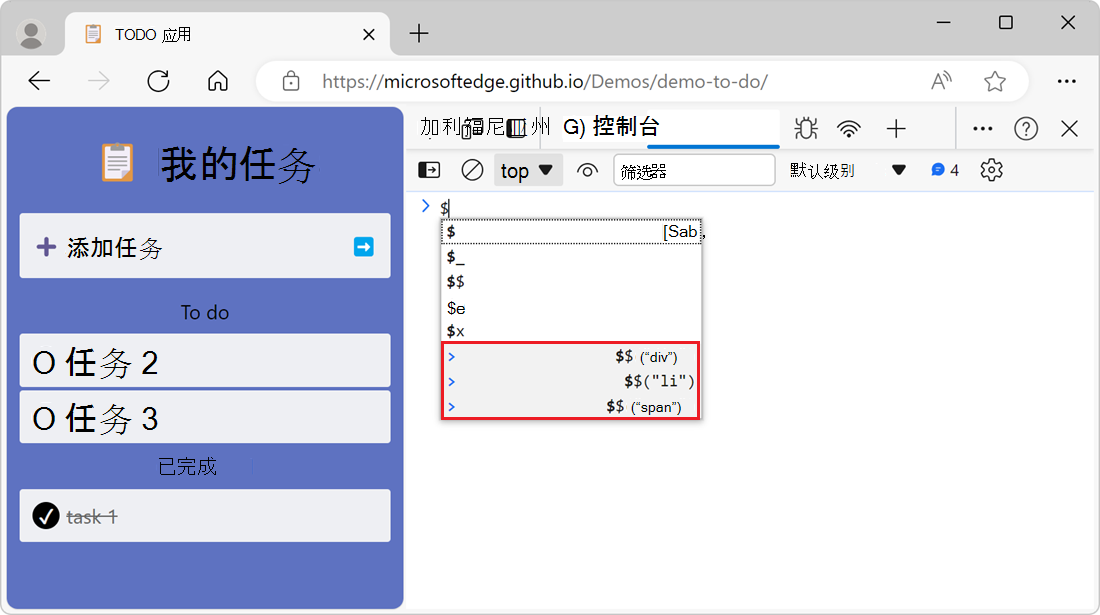Open the top frame context dropdown
The width and height of the screenshot is (1100, 615).
coord(527,170)
